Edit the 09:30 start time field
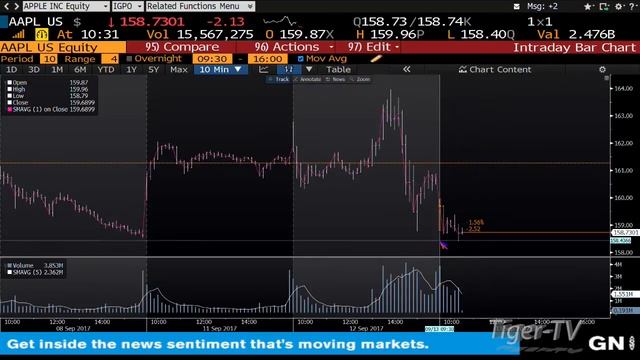640x360 pixels. pos(212,59)
